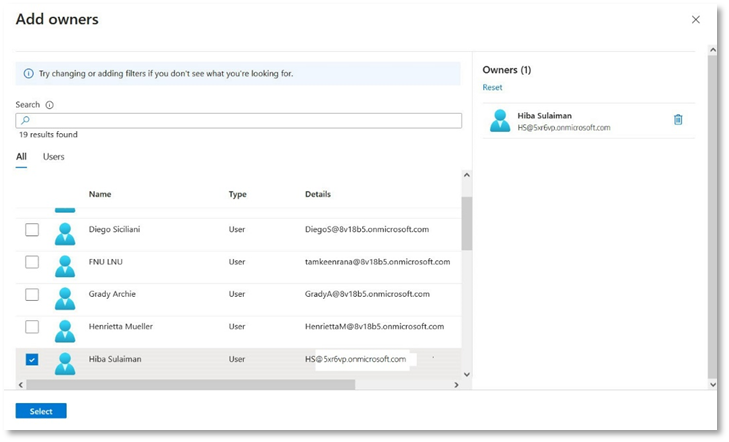This screenshot has width=729, height=442.
Task: Uncheck the Hiba Sulaiman checkbox
Action: point(32,360)
